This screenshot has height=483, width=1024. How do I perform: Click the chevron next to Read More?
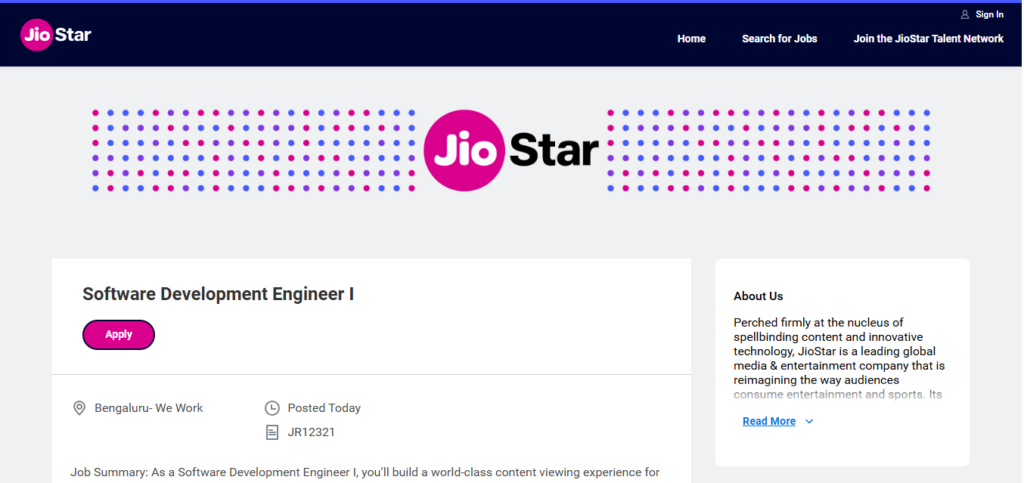[x=809, y=422]
